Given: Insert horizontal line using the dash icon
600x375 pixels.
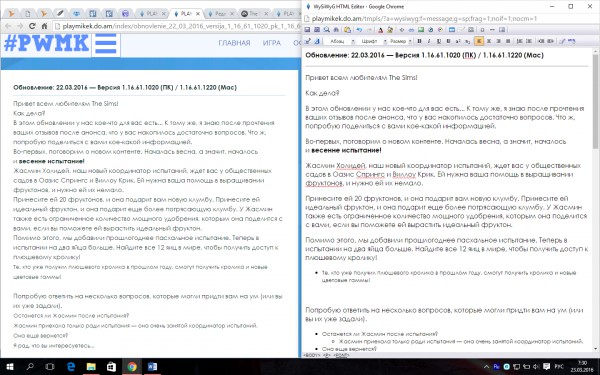Looking at the screenshot, I should tap(492, 29).
